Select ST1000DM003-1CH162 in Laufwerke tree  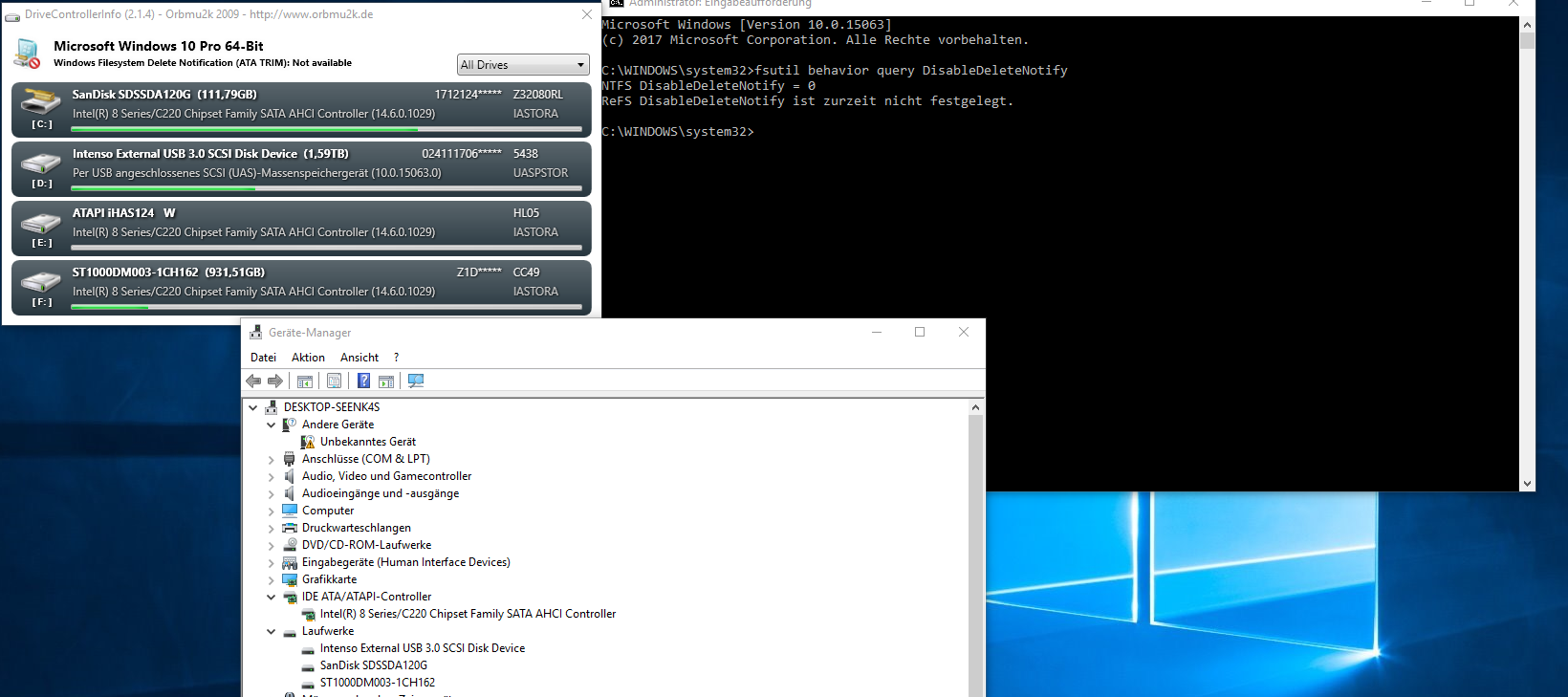point(378,683)
